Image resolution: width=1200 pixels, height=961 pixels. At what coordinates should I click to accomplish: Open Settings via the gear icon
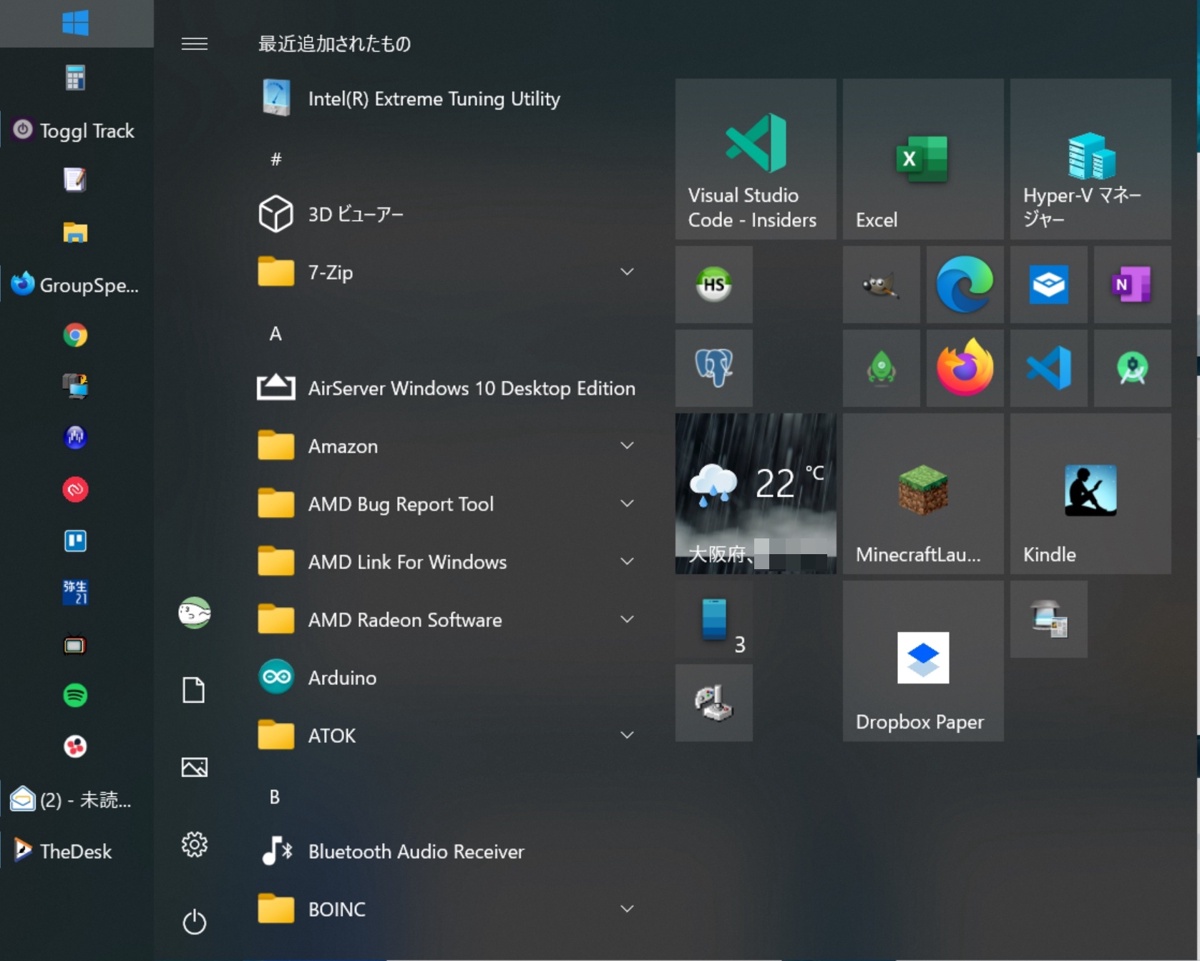(x=194, y=844)
